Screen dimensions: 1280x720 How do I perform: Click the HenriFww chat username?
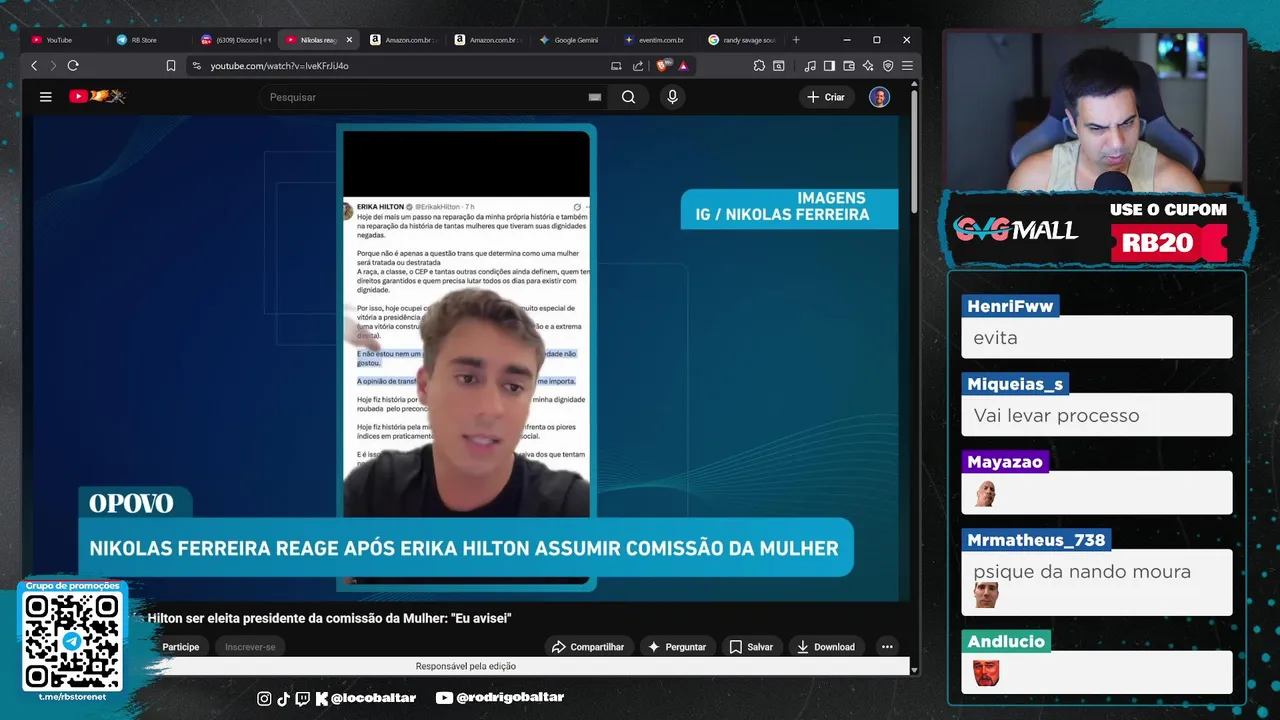point(1010,306)
